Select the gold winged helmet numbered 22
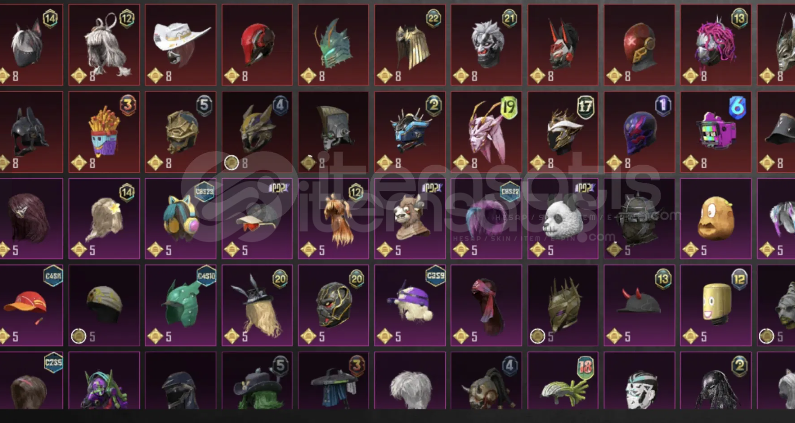Viewport: 795px width, 423px height. (x=410, y=45)
